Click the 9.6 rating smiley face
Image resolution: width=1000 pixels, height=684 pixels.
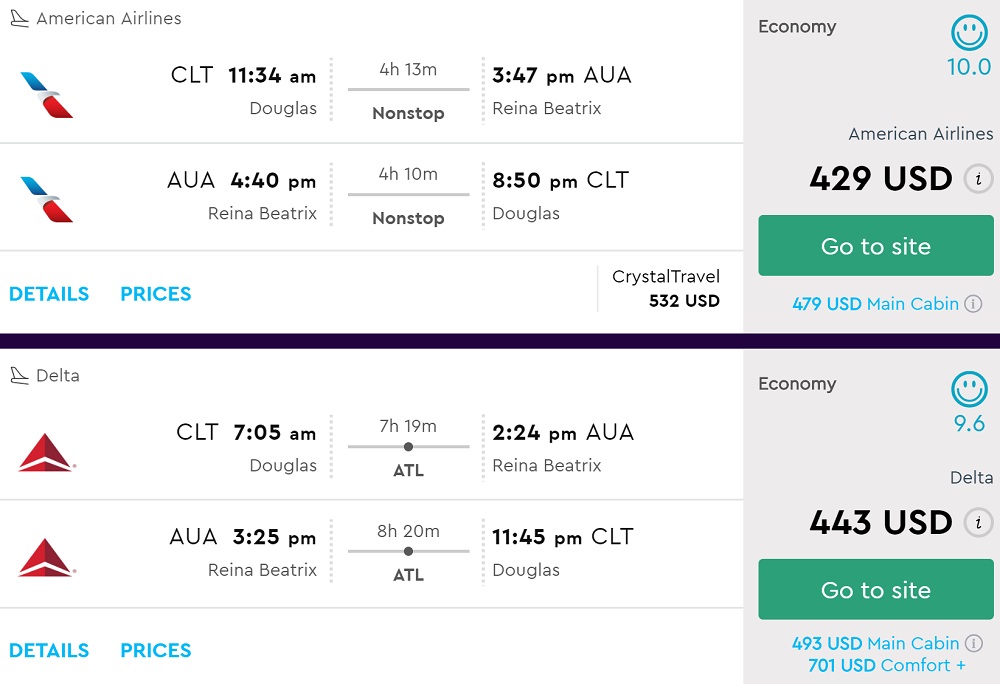coord(969,390)
